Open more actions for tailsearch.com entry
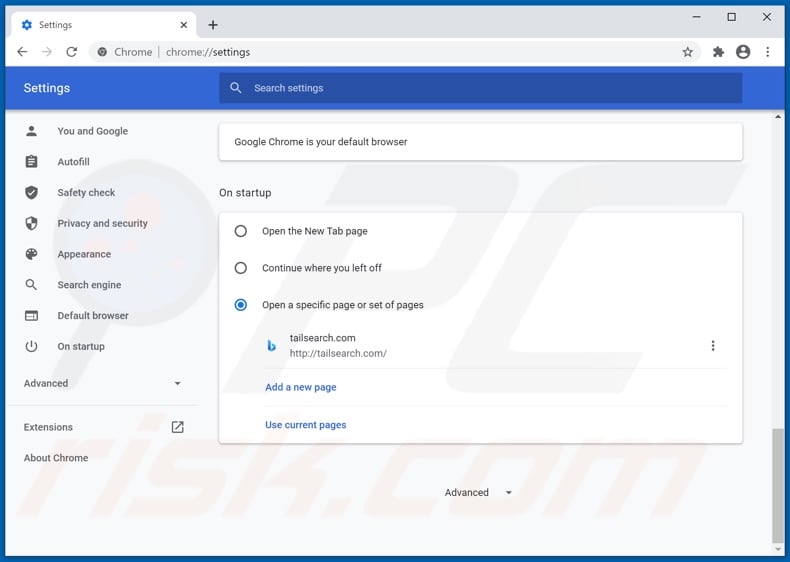 [x=712, y=346]
